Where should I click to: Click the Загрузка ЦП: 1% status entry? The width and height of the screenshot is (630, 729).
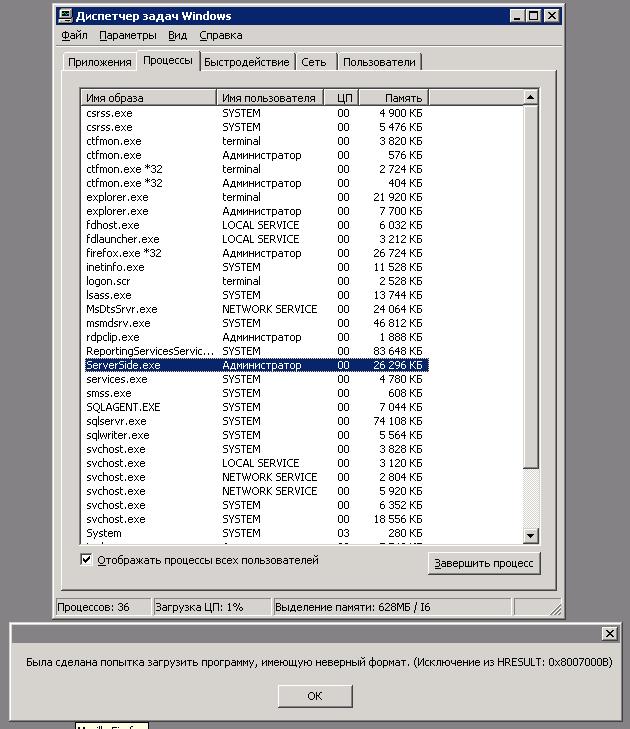tap(212, 607)
